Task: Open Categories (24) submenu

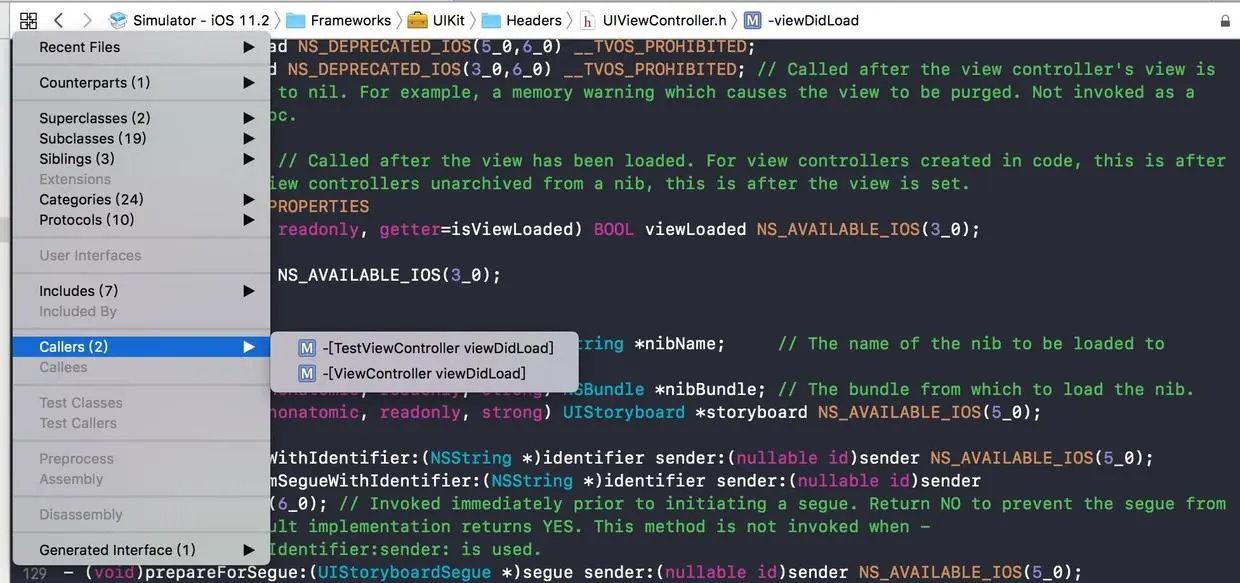Action: tap(141, 199)
